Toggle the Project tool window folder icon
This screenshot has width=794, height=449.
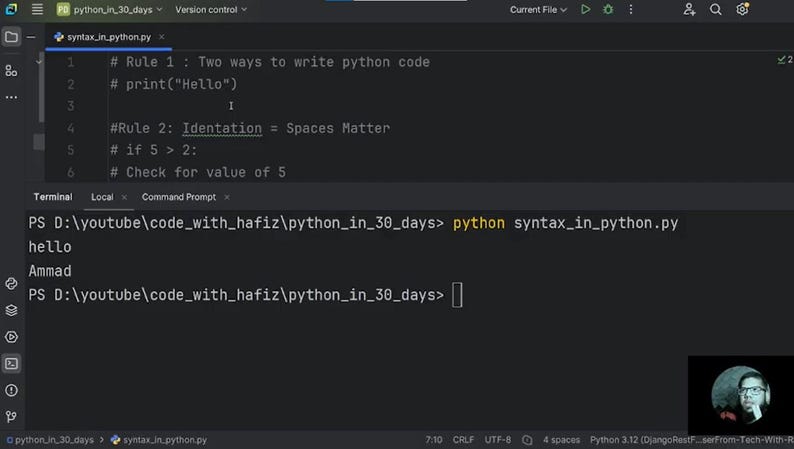coord(11,37)
